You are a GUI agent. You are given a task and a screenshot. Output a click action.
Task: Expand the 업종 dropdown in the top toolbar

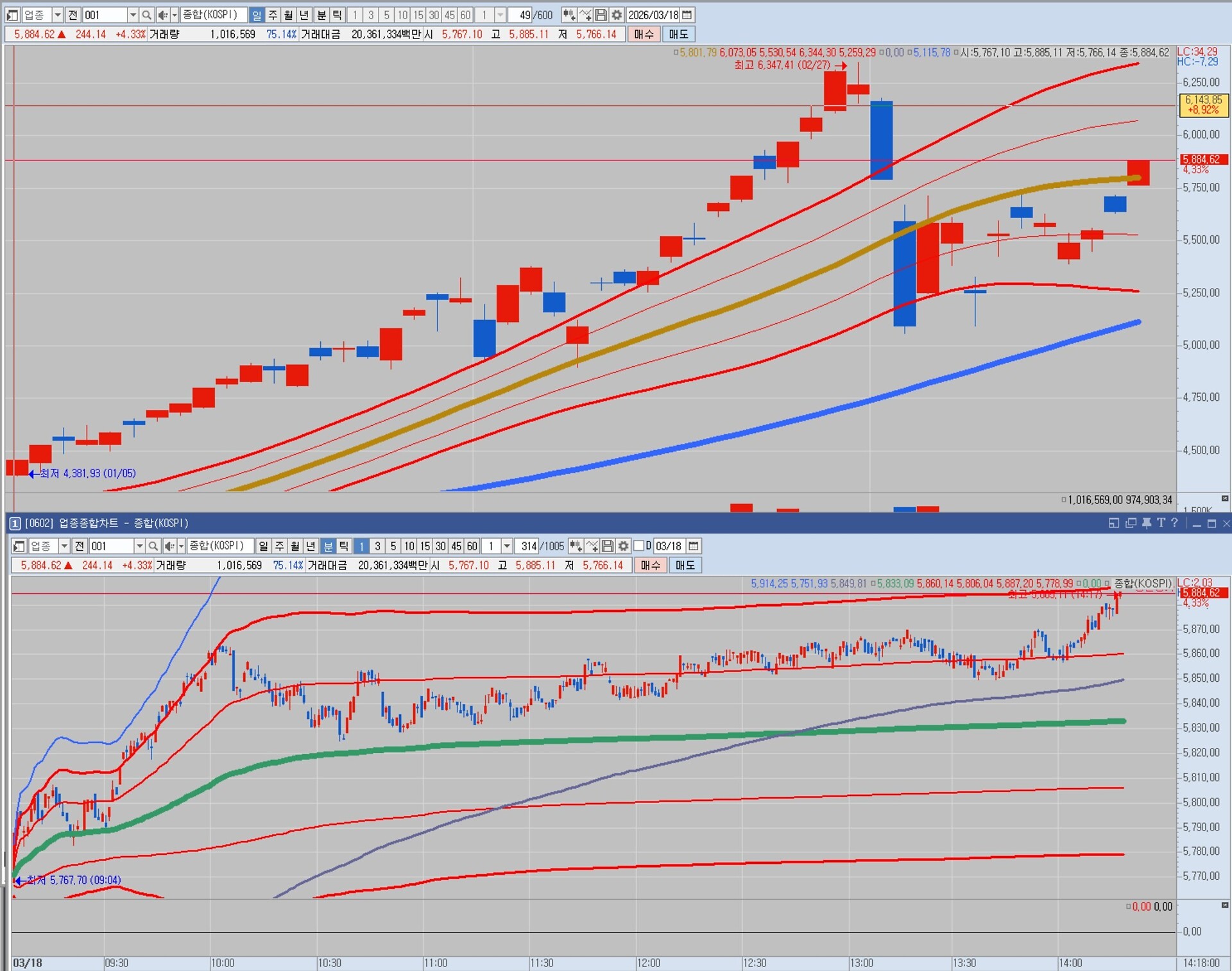point(57,15)
